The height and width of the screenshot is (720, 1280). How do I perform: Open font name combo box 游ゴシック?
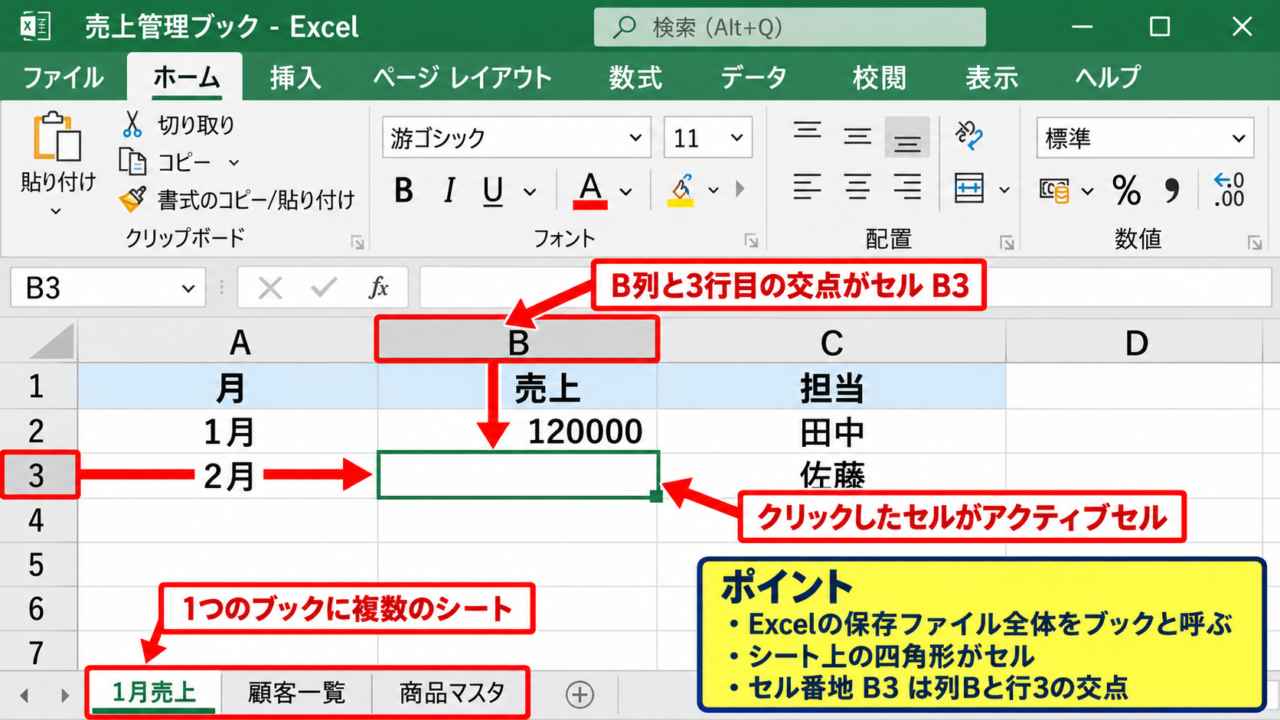coord(516,138)
